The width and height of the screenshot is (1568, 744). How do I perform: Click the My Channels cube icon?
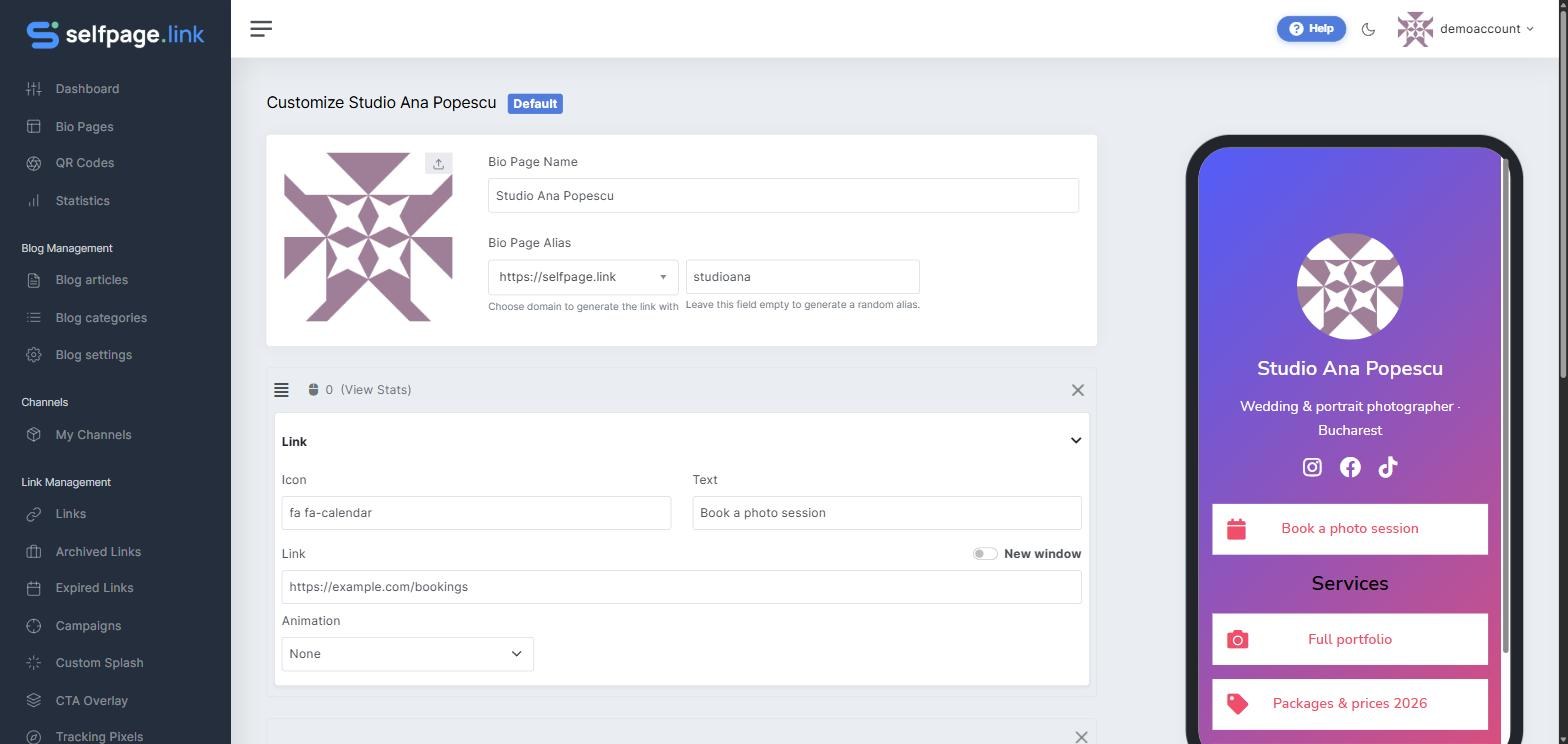point(34,435)
